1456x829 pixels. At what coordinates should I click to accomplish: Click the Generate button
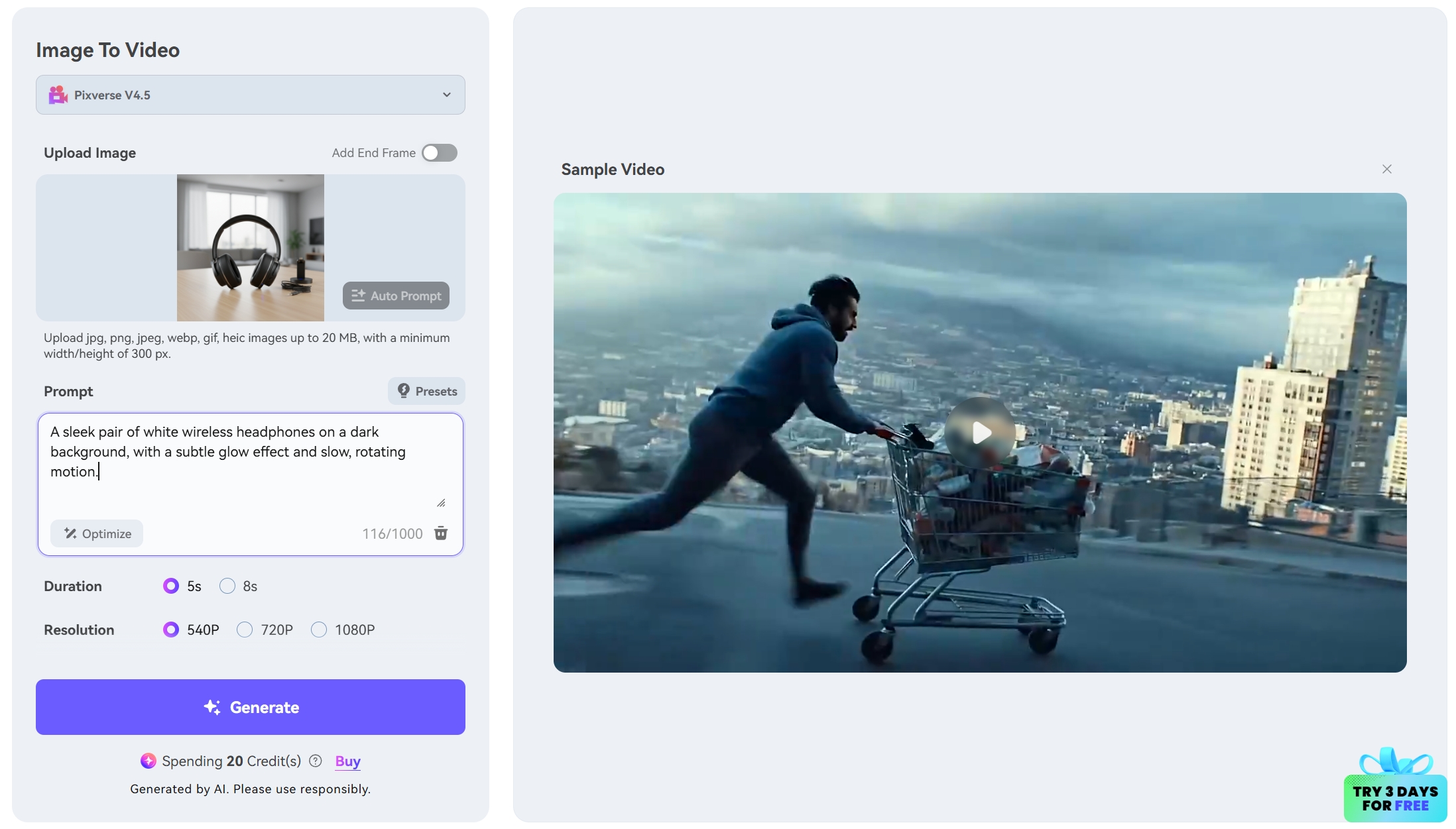(251, 707)
